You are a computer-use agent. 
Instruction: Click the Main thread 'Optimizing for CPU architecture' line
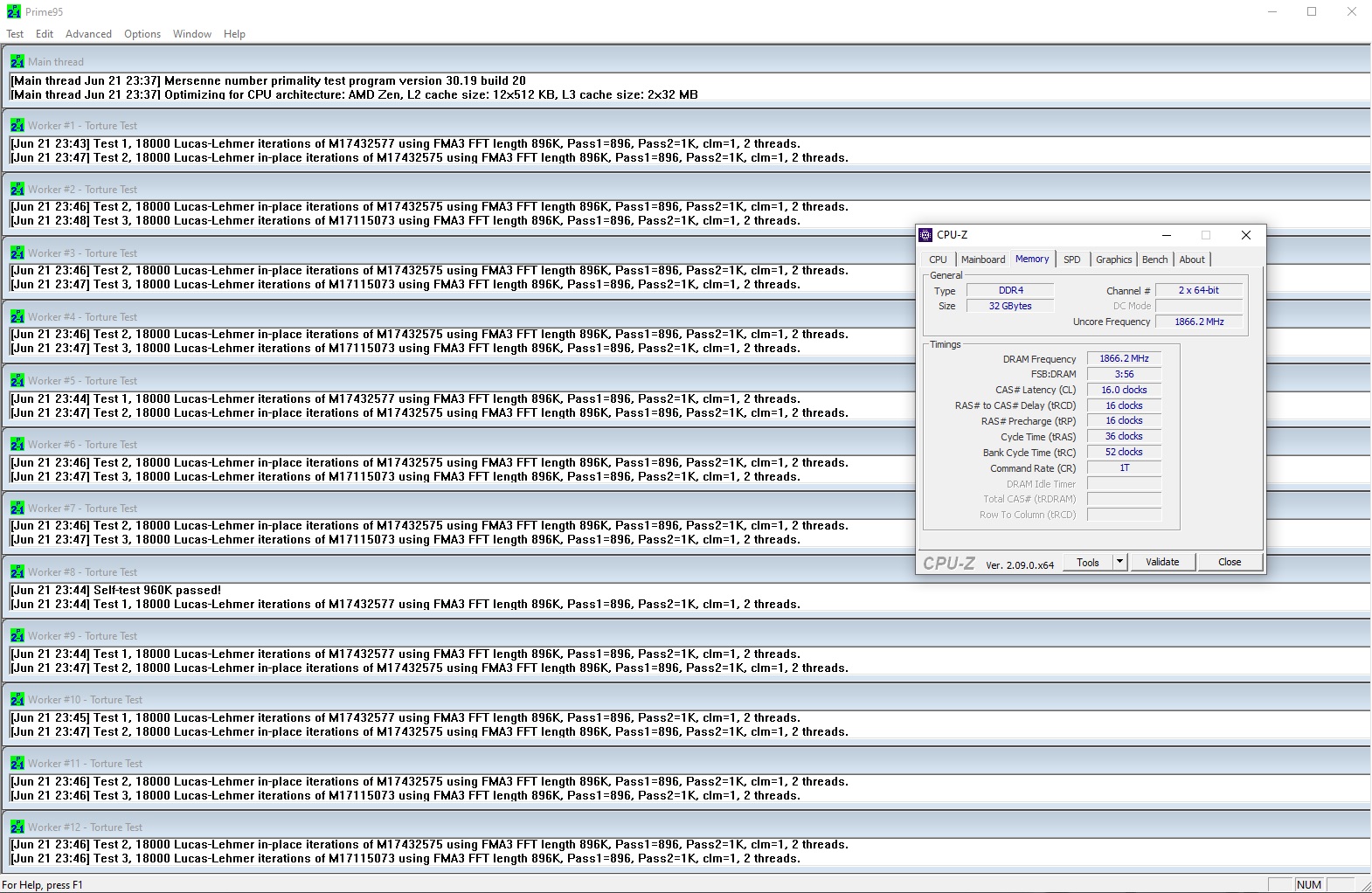coord(354,94)
